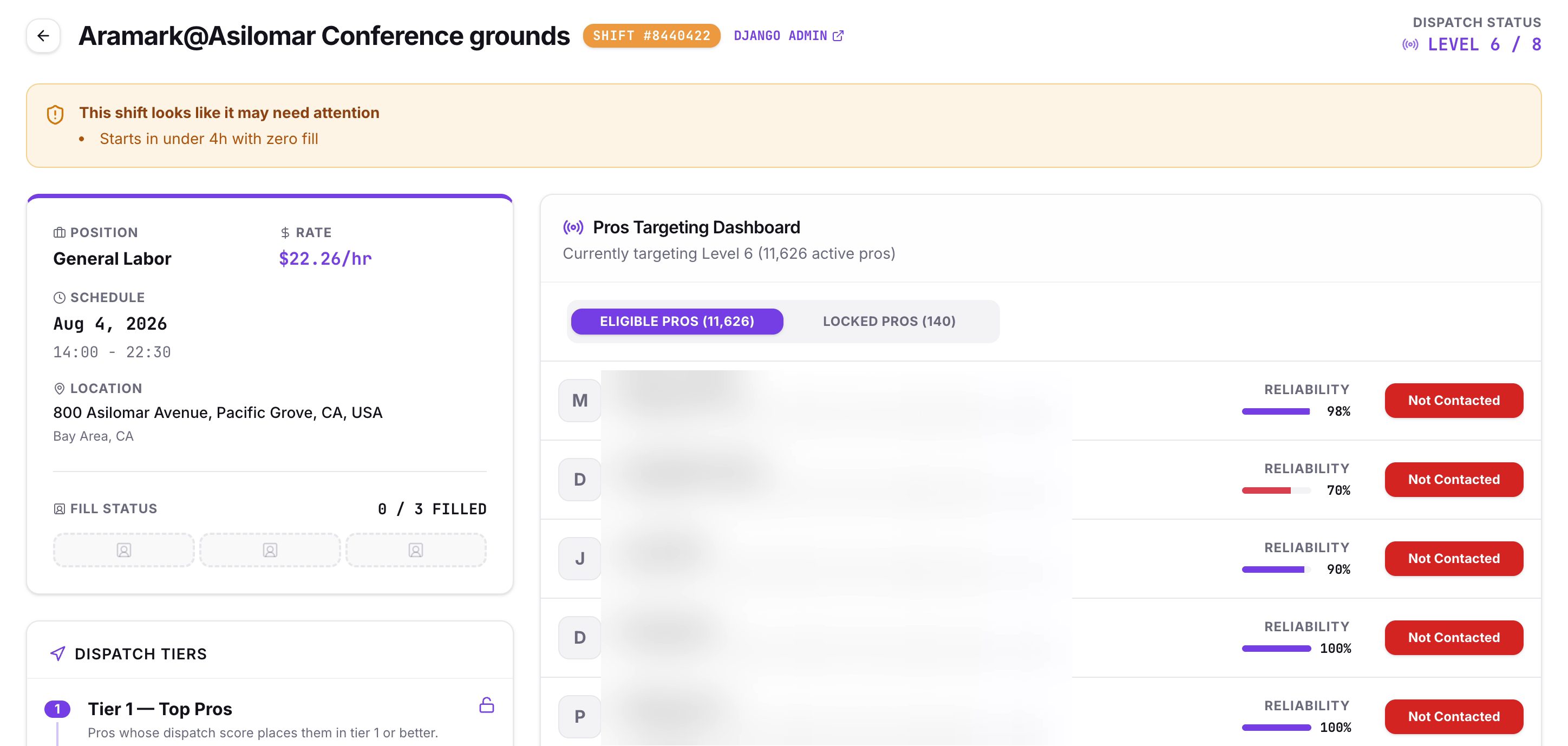Click the Location pin icon

click(x=59, y=388)
